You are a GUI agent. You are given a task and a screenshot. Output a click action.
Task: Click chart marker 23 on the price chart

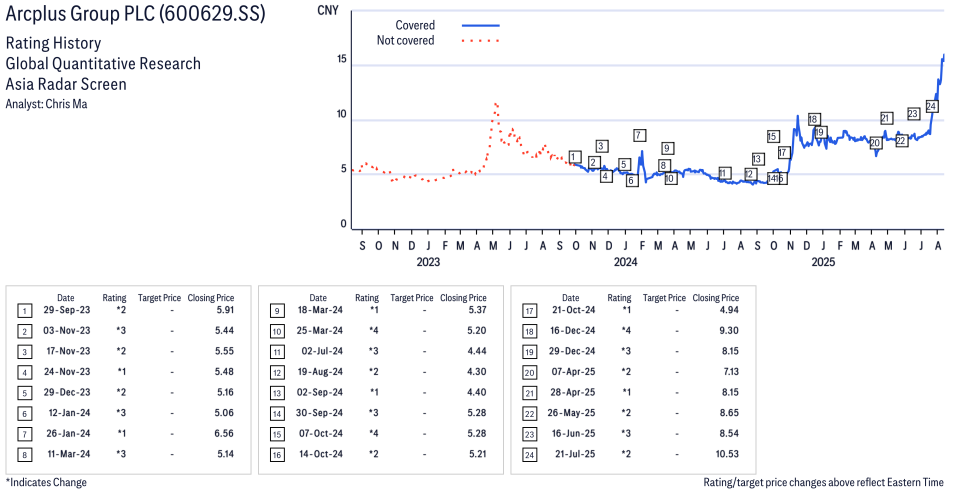(x=913, y=113)
